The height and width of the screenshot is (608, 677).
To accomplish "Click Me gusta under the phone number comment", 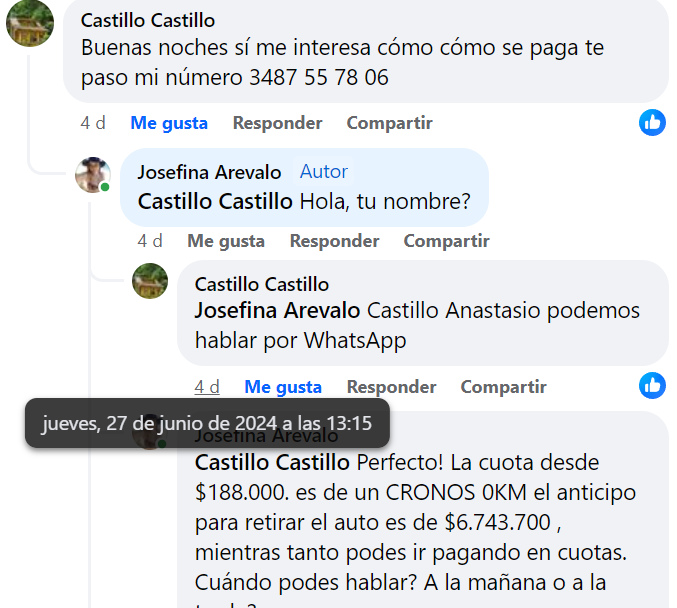I will tap(169, 123).
